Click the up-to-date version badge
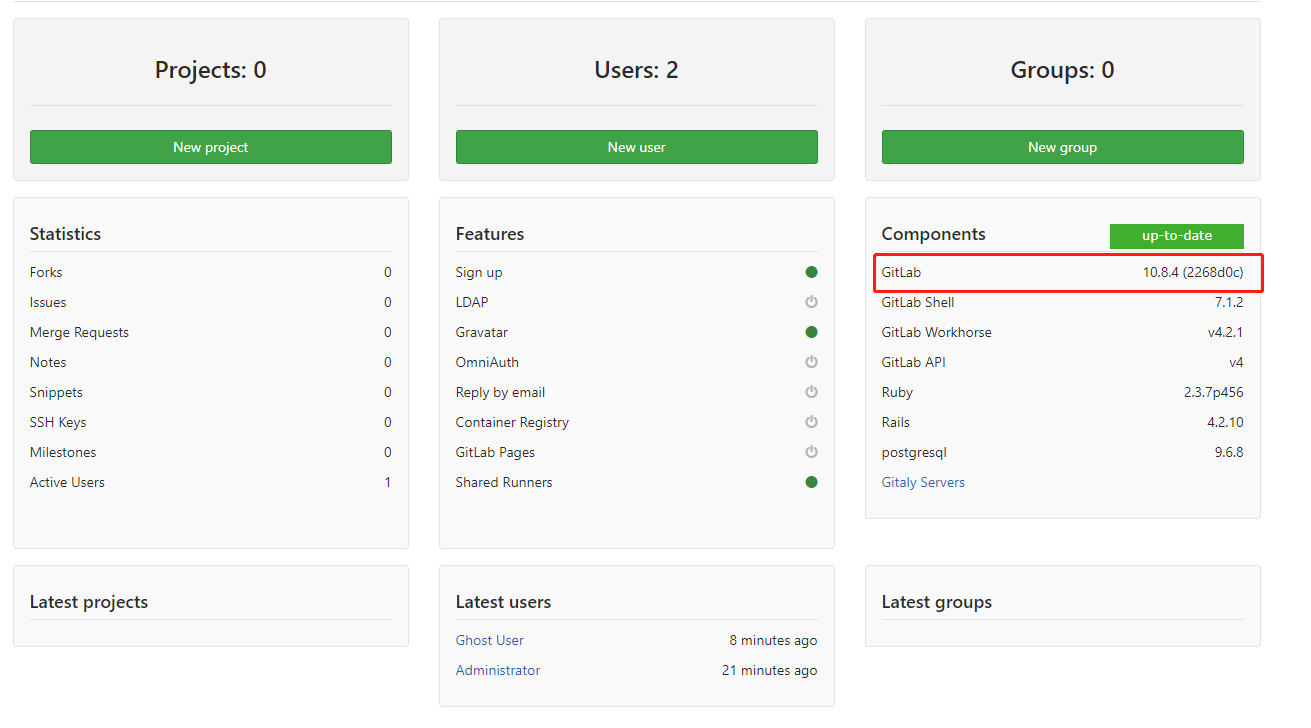This screenshot has height=728, width=1311. (x=1176, y=236)
